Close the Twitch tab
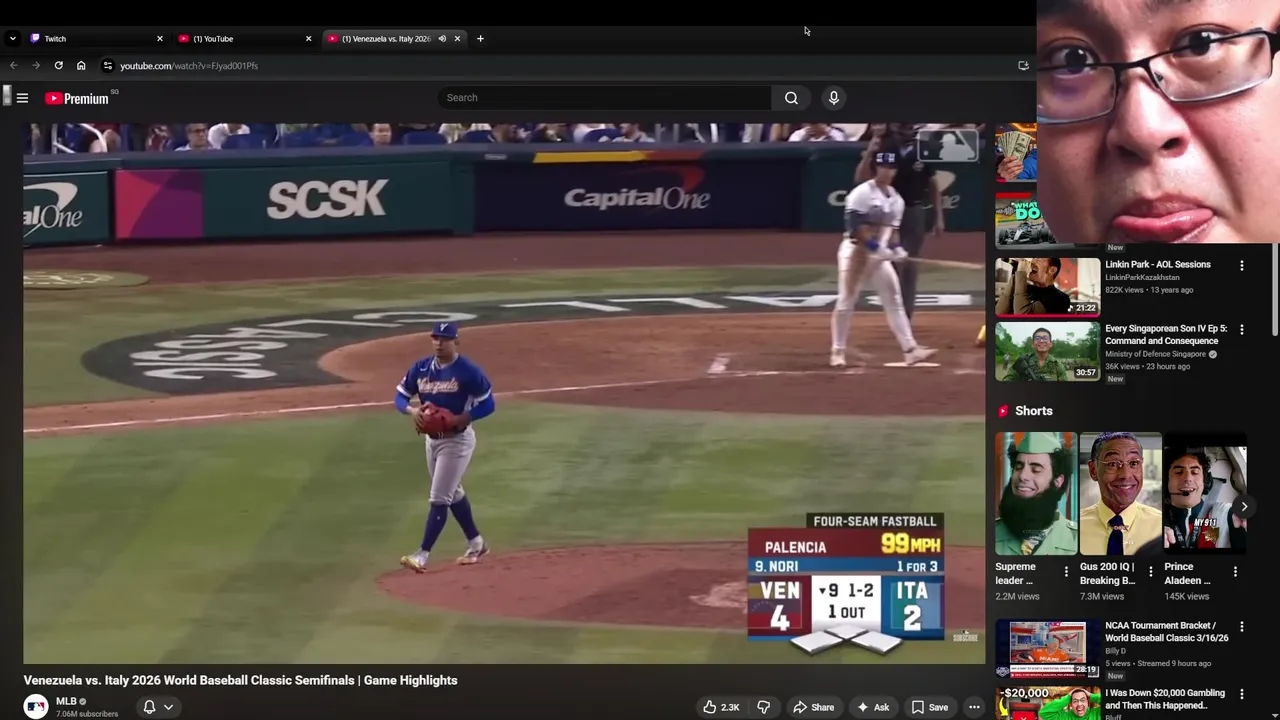The width and height of the screenshot is (1280, 720). [x=159, y=39]
